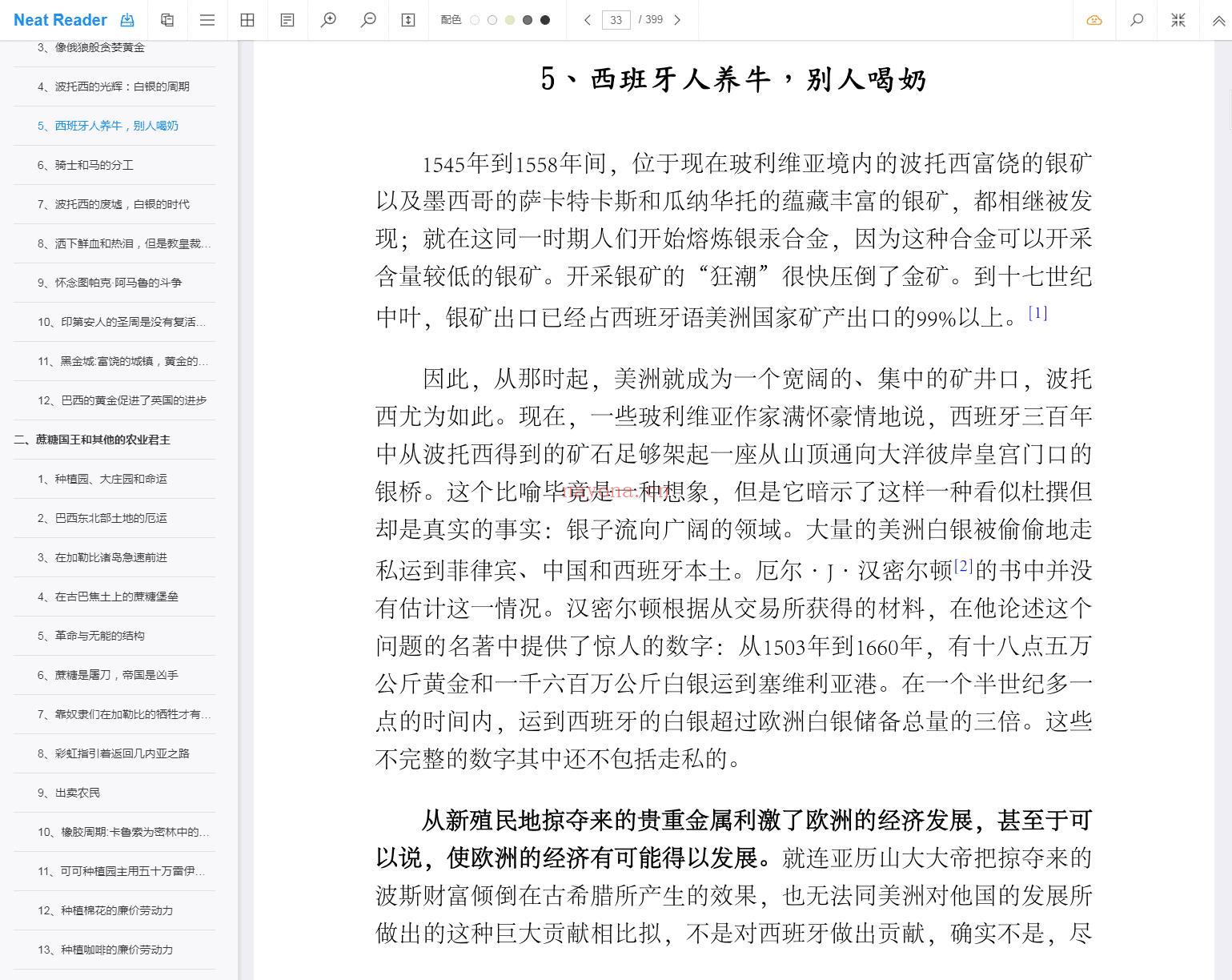
Task: Select the dark gray color theme
Action: point(528,20)
